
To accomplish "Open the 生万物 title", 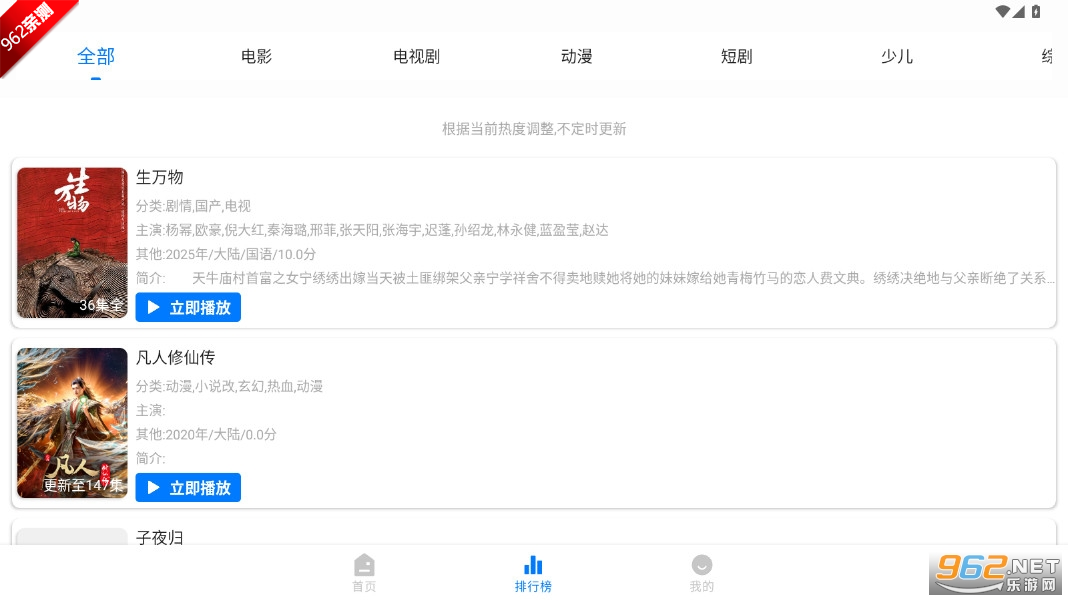I will click(x=159, y=177).
